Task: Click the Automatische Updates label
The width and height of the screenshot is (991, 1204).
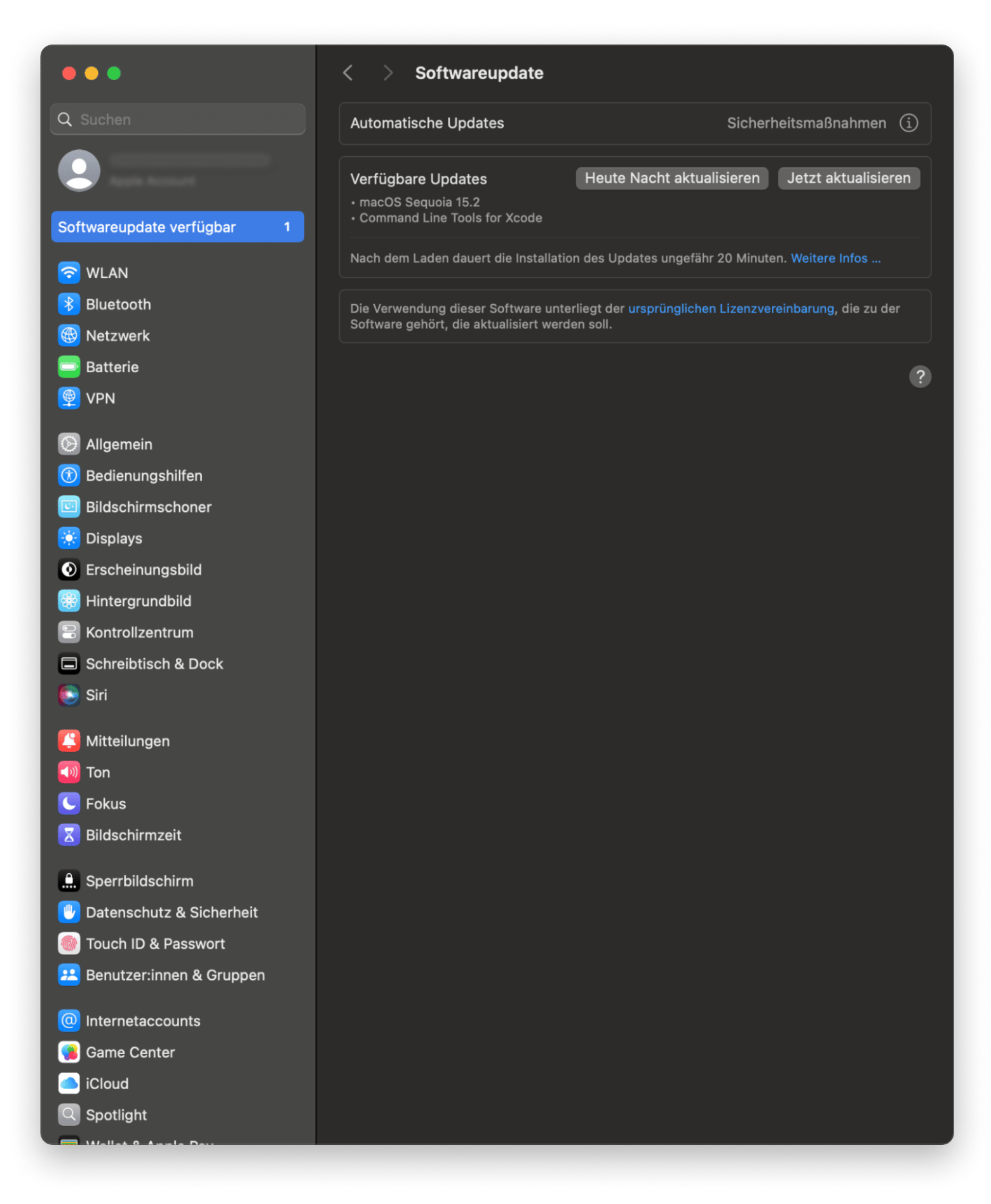Action: point(426,123)
